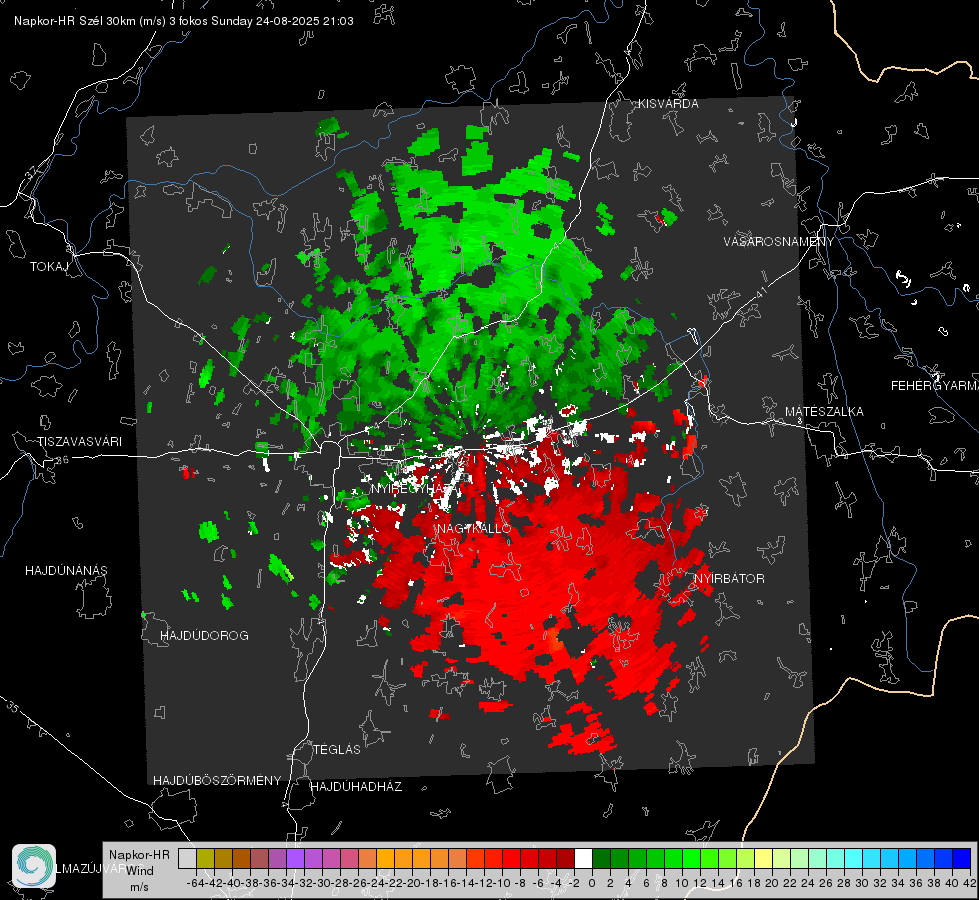The image size is (979, 900).
Task: Select the HAJDÚHADHÁZ city label
Action: (356, 787)
